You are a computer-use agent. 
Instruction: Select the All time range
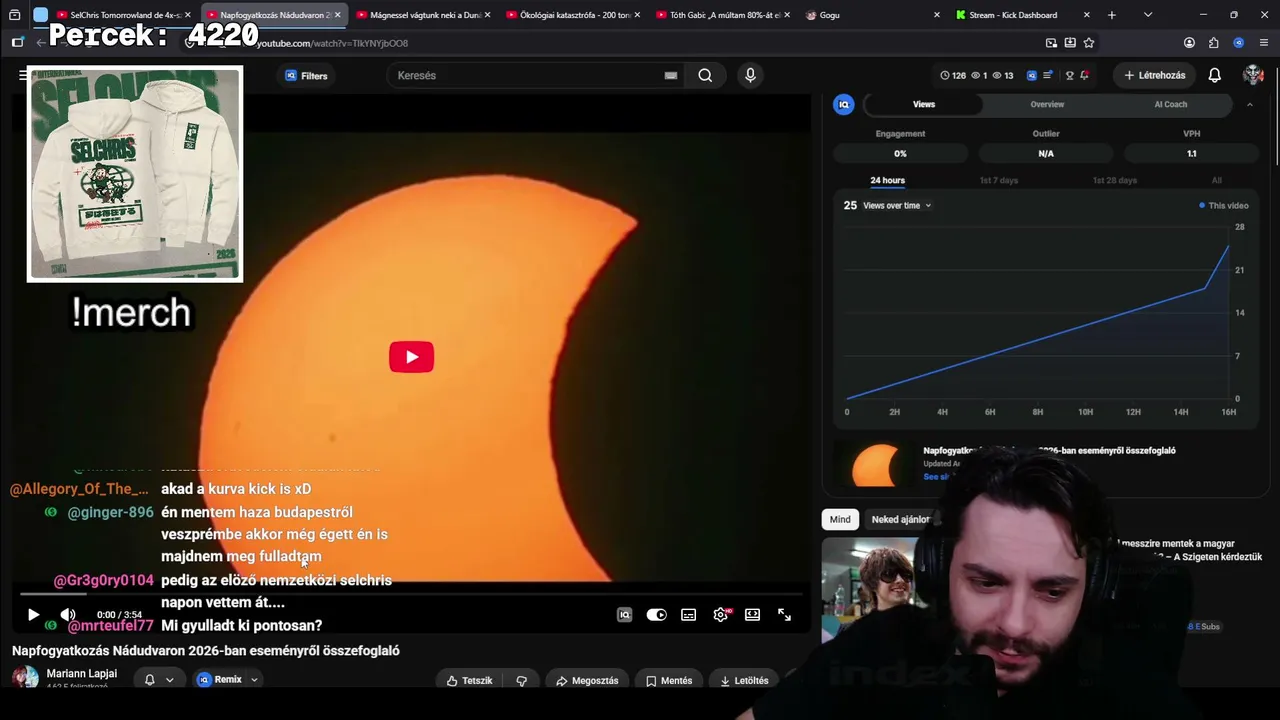tap(1216, 181)
